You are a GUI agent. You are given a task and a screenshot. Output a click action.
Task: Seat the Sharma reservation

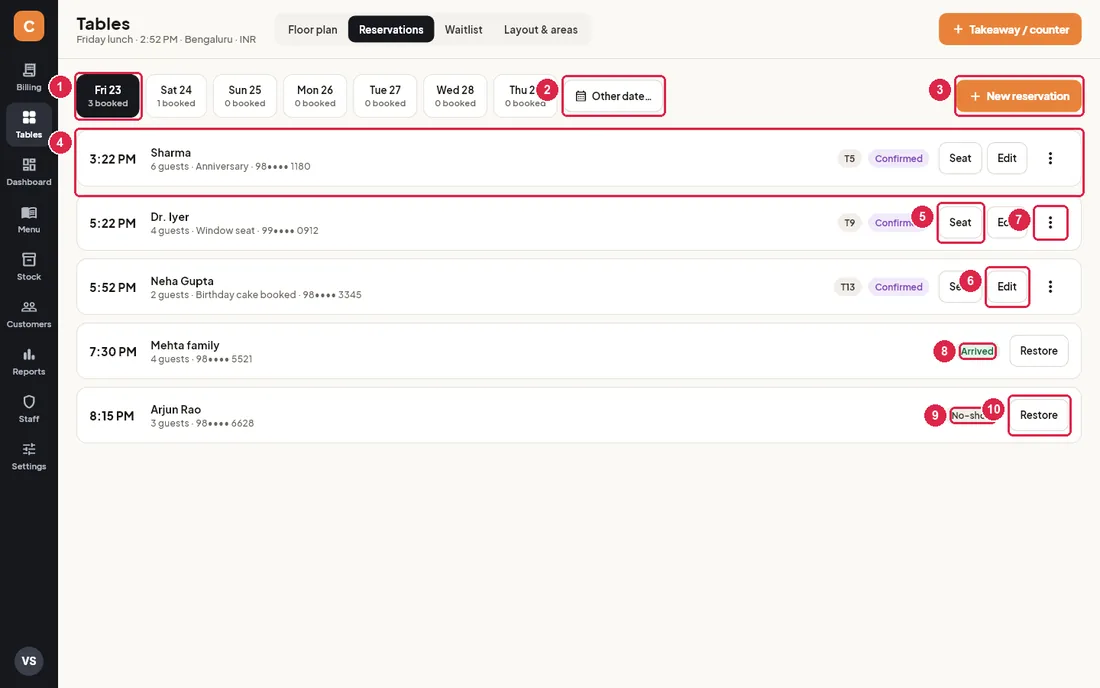pos(960,158)
